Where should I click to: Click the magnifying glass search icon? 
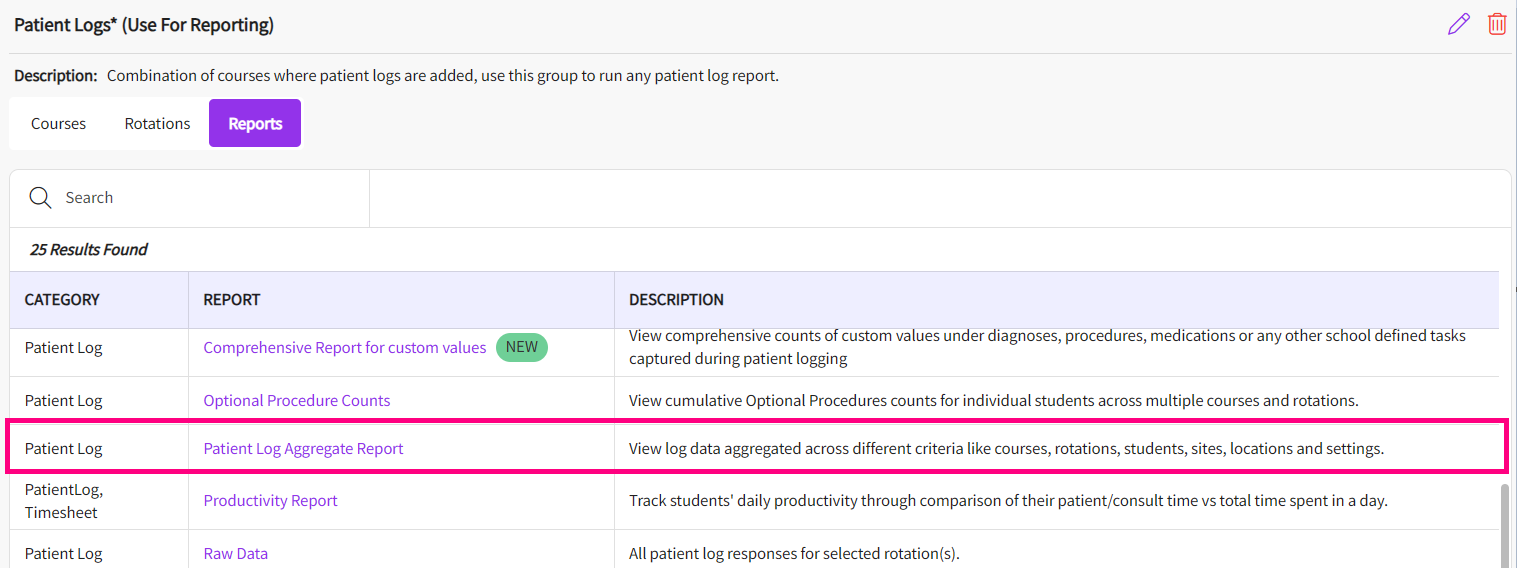[40, 197]
